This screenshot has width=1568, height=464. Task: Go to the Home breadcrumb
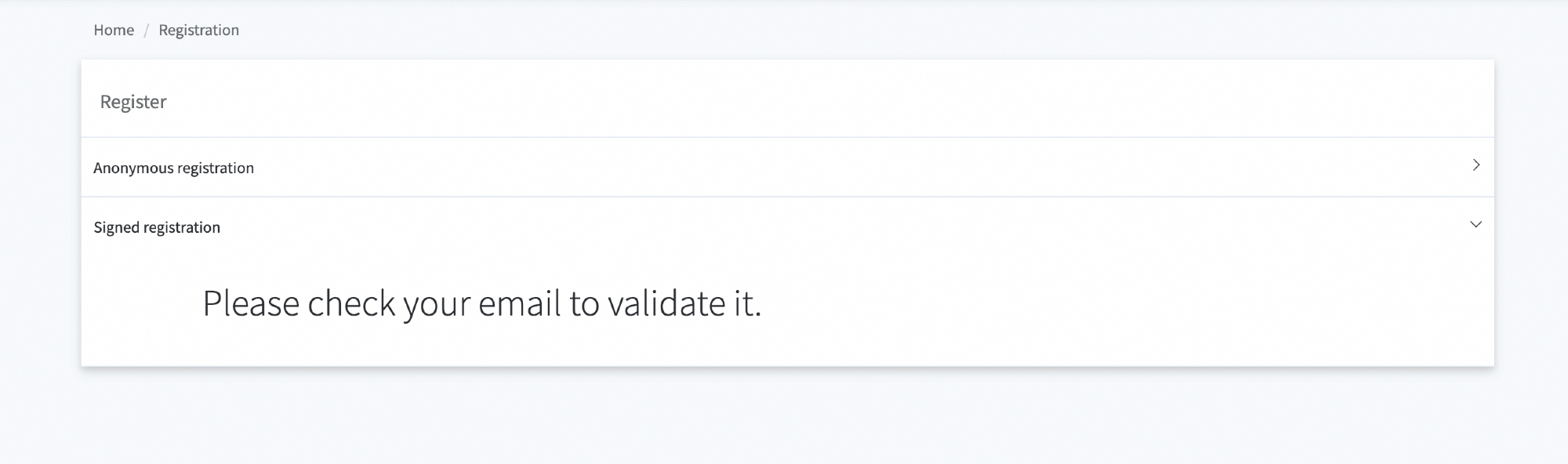114,30
